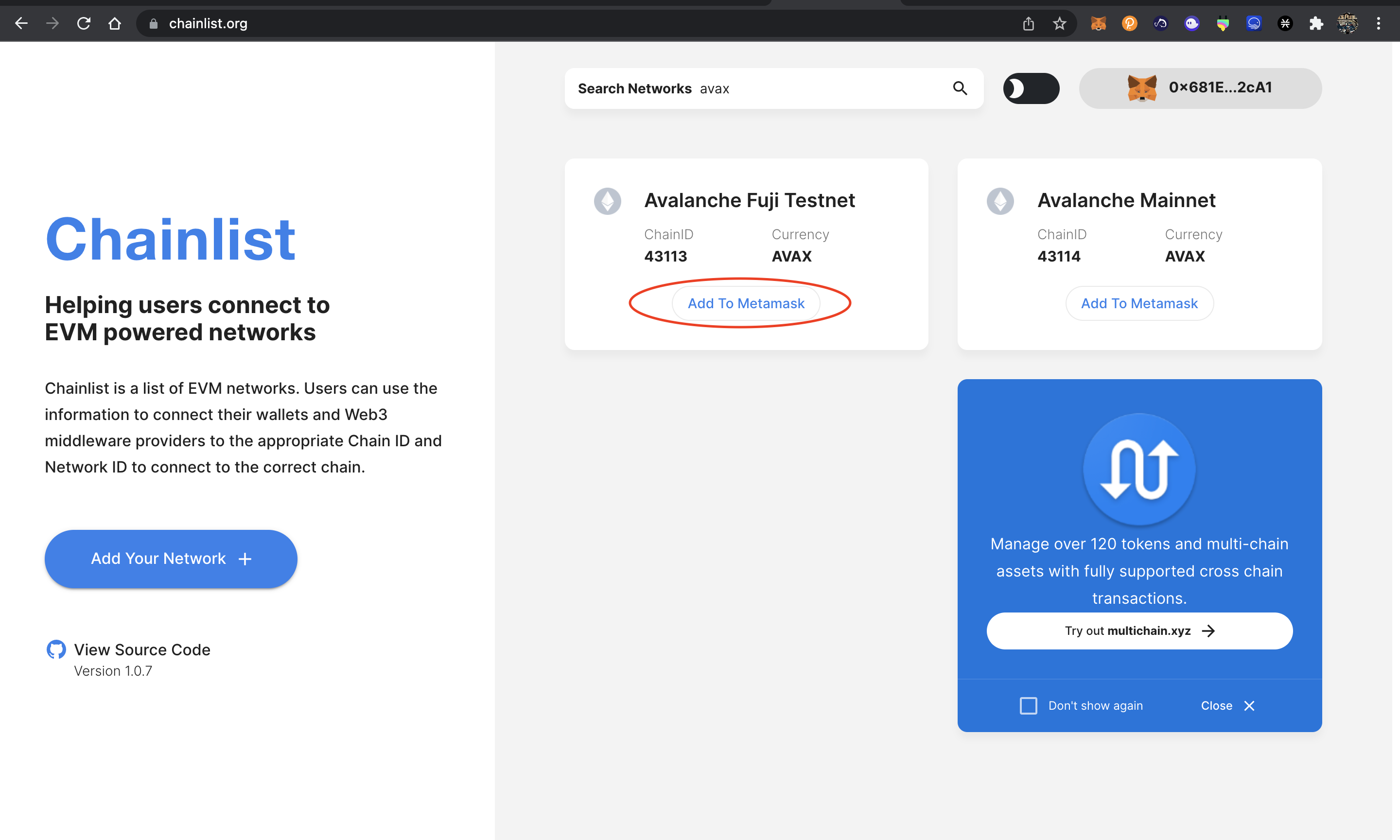Click the search magnifier icon
Viewport: 1400px width, 840px height.
[960, 88]
